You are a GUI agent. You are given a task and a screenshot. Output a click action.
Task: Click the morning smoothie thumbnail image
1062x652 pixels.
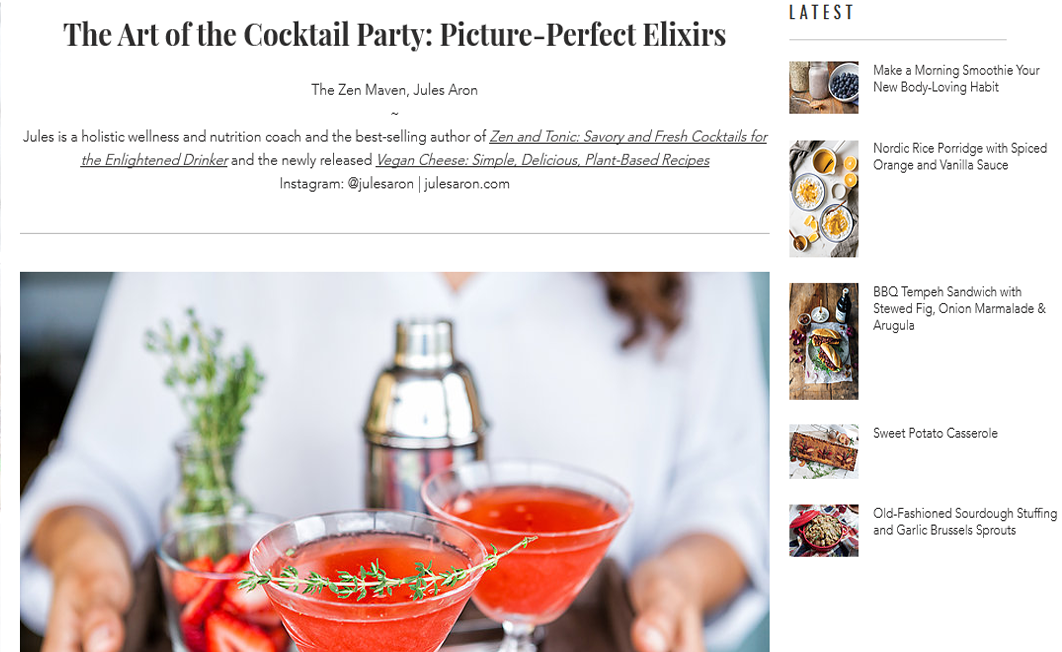pyautogui.click(x=824, y=87)
